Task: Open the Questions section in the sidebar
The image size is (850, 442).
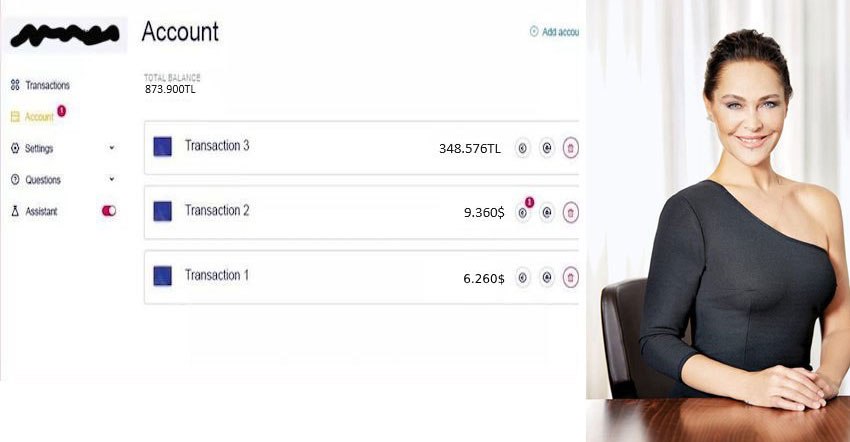Action: point(42,180)
